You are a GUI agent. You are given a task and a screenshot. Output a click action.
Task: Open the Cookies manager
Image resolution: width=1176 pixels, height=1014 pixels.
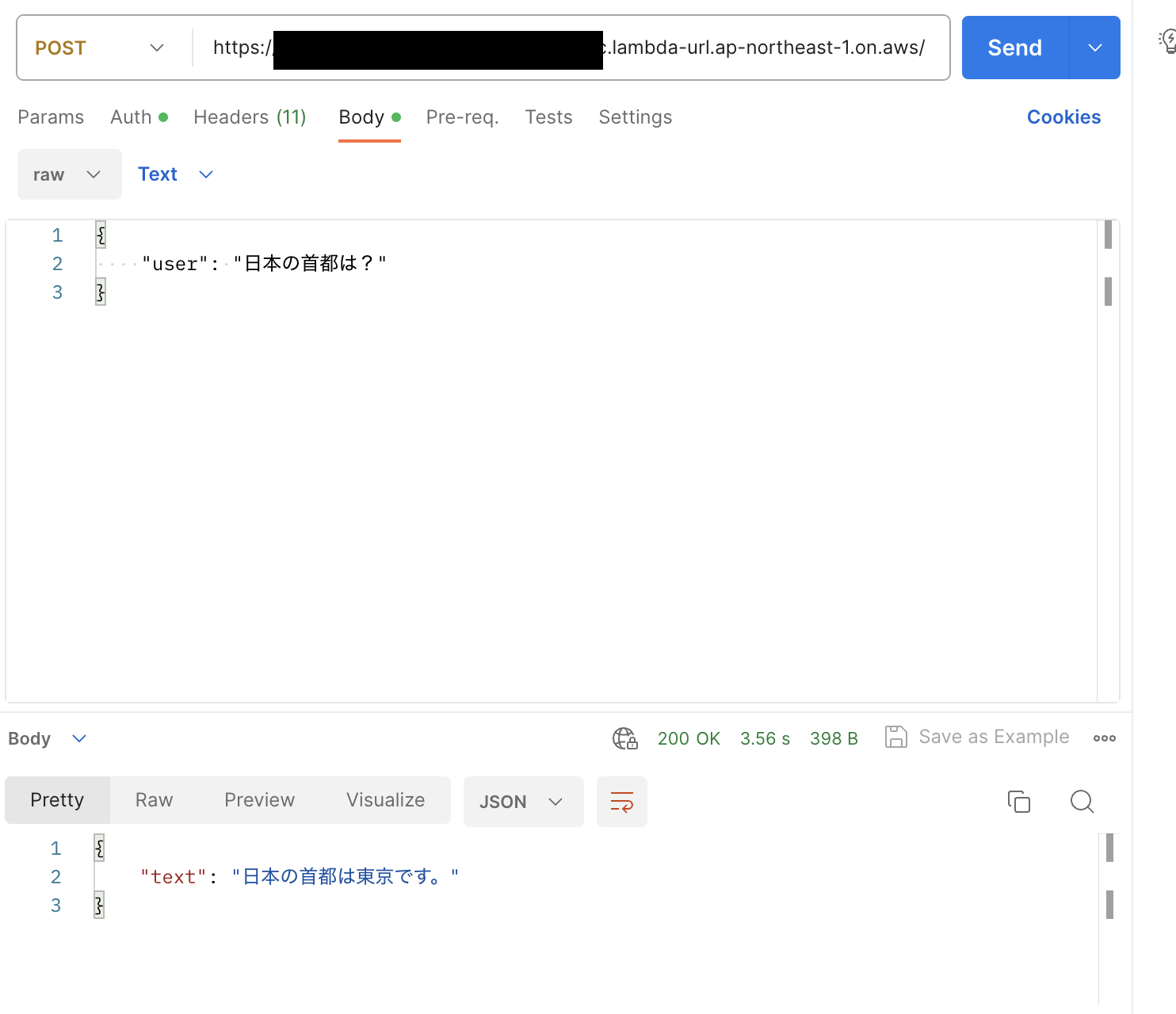1063,116
